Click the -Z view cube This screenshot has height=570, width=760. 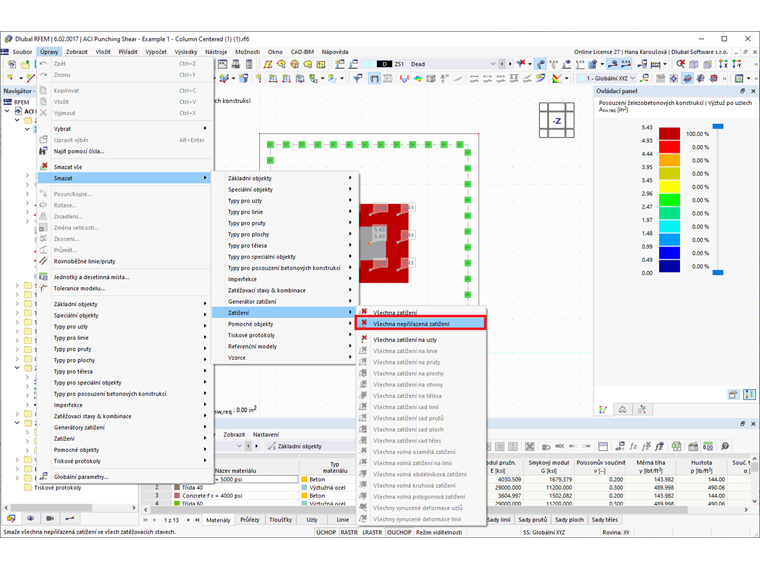(556, 120)
